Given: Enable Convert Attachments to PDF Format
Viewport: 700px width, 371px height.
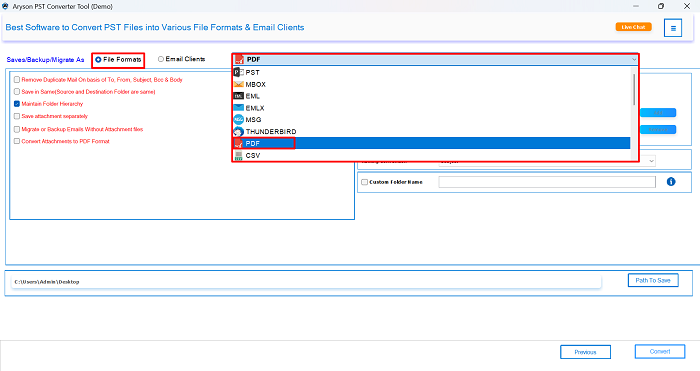Looking at the screenshot, I should (17, 141).
